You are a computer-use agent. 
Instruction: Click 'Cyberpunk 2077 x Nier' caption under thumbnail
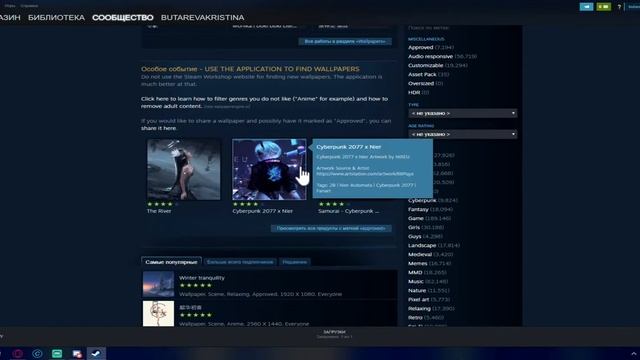[262, 211]
